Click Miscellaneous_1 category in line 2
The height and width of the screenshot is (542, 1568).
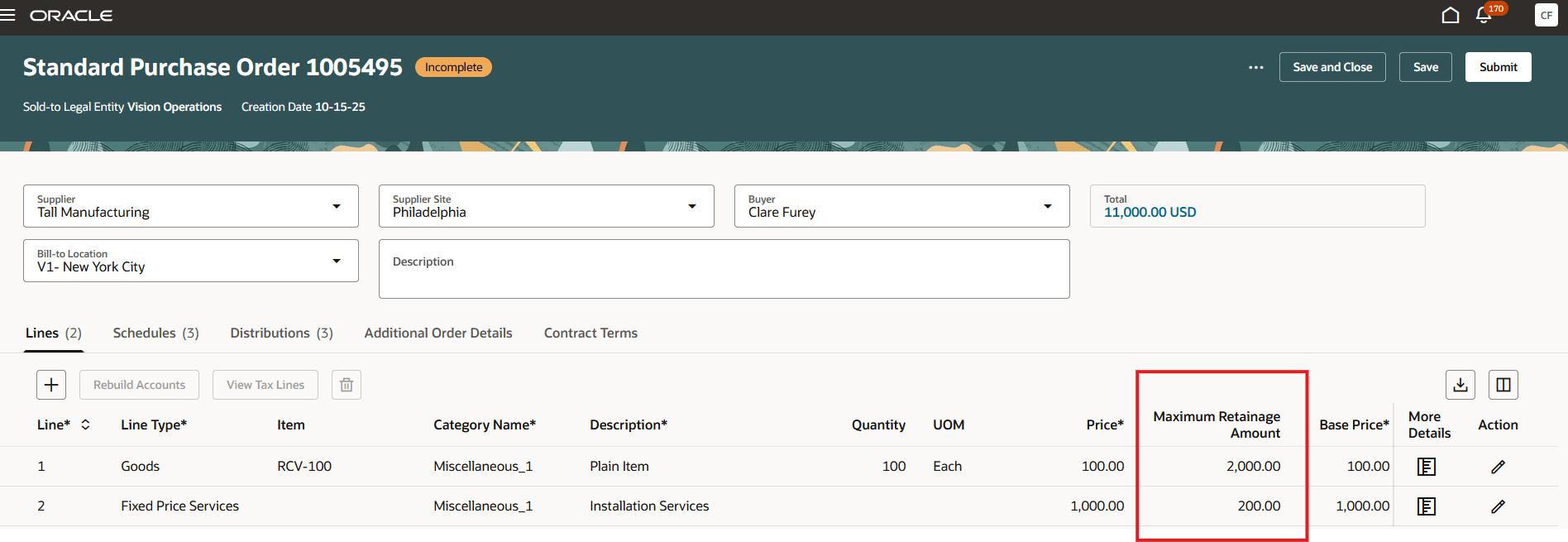(x=483, y=506)
